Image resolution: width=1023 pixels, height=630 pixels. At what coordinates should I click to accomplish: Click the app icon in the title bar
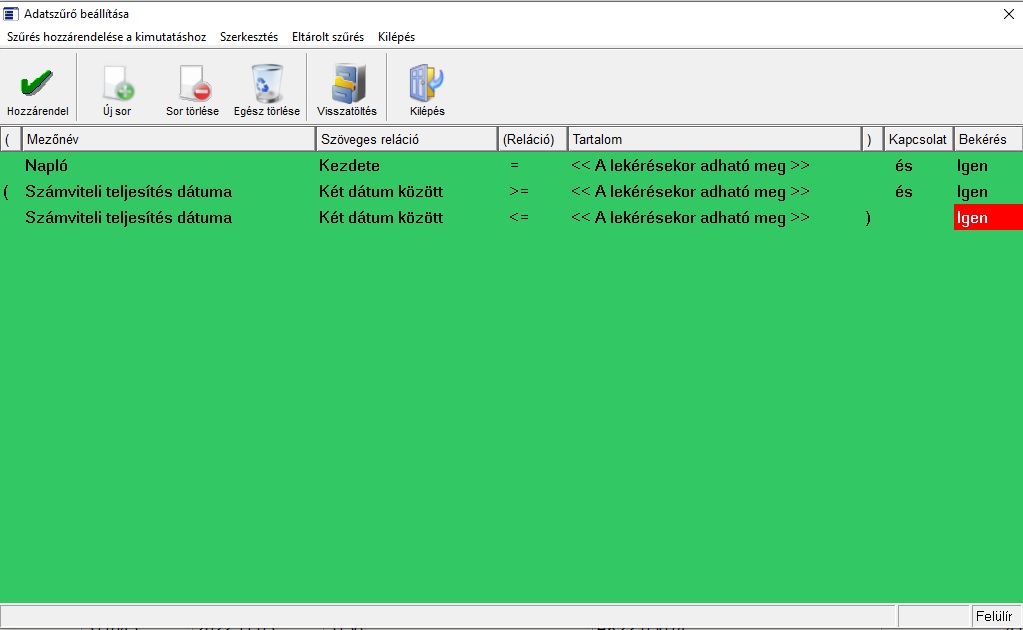coord(11,14)
